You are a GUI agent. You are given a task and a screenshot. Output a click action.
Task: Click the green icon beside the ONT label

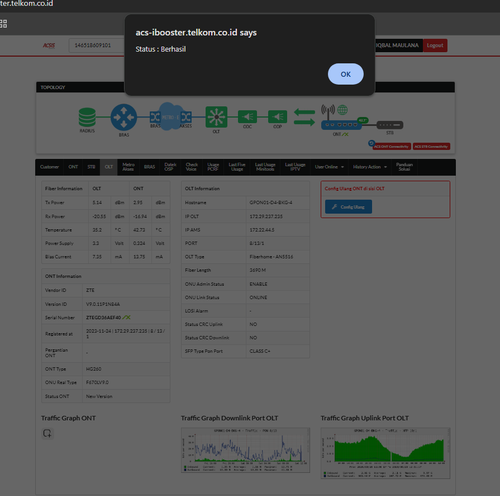point(345,134)
